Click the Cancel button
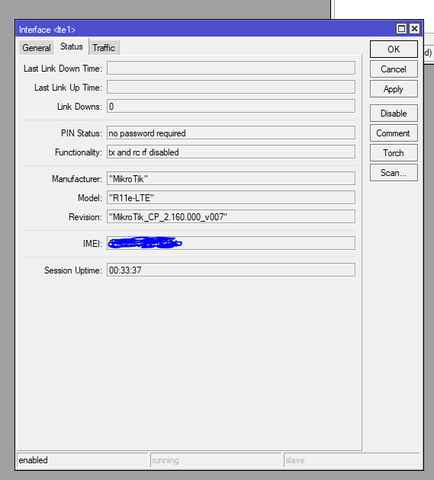This screenshot has width=434, height=480. [x=394, y=69]
